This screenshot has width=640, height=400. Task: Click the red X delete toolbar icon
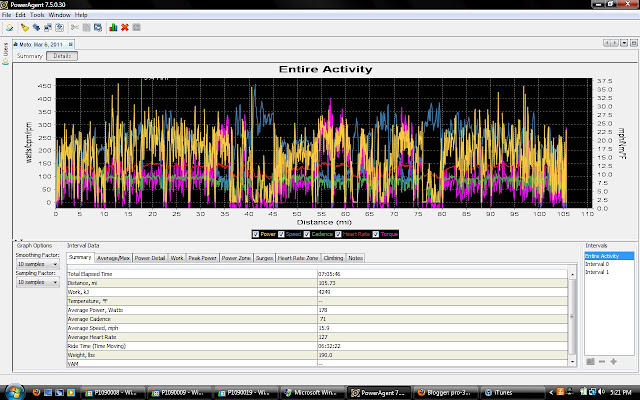(x=123, y=27)
